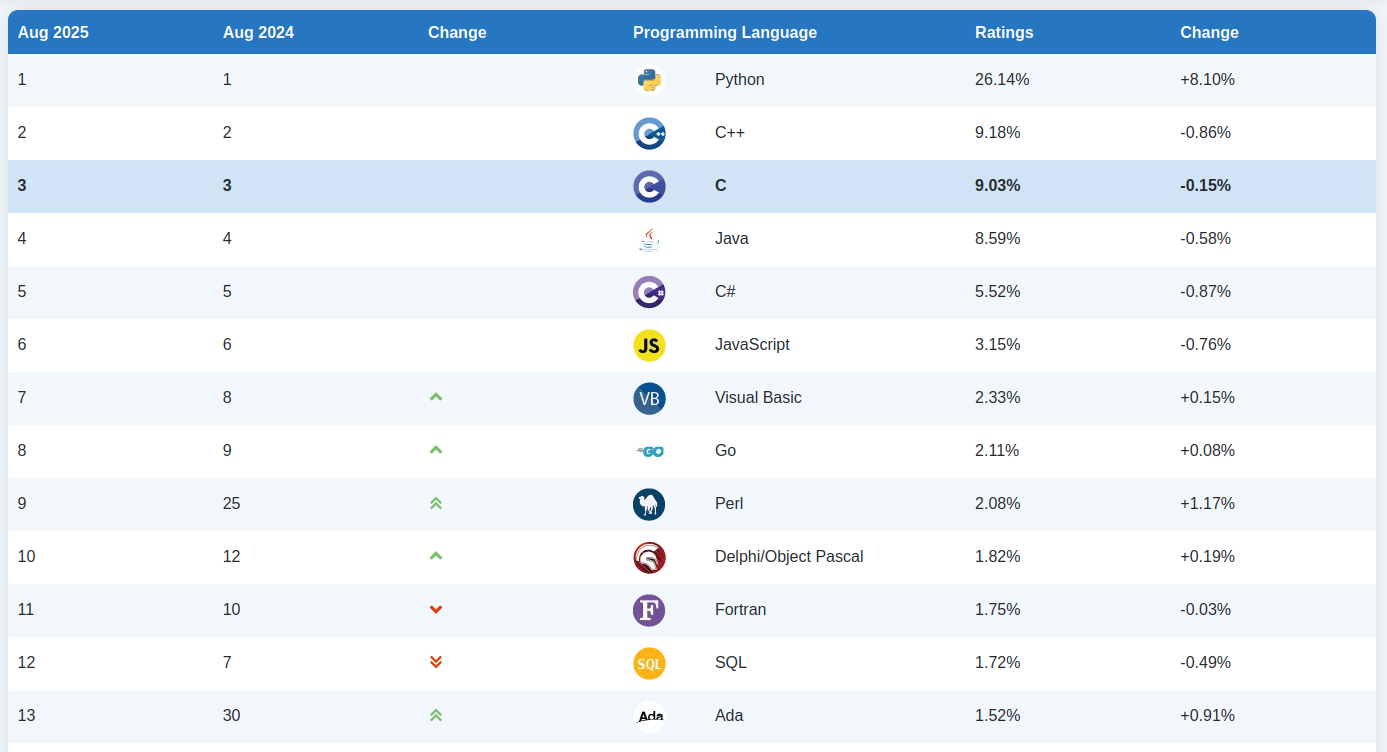Click the Programming Language column header
Viewport: 1387px width, 752px height.
point(724,32)
